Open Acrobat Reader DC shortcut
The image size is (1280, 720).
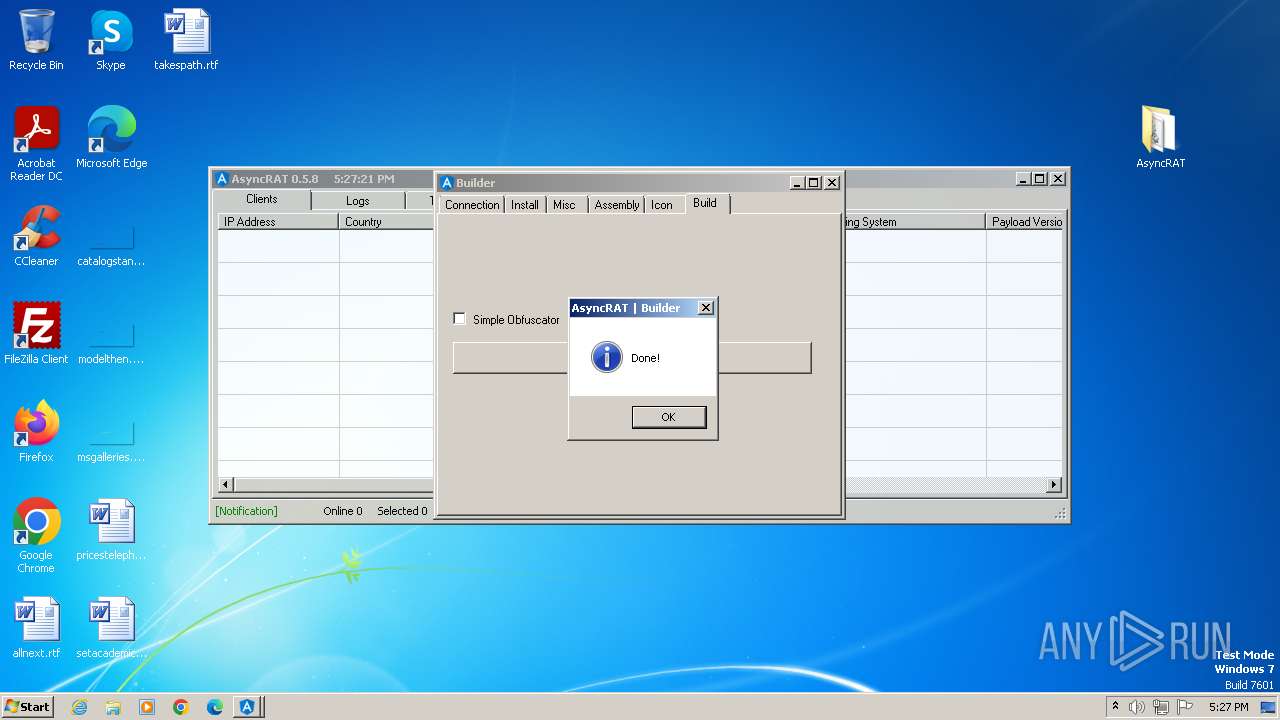36,144
